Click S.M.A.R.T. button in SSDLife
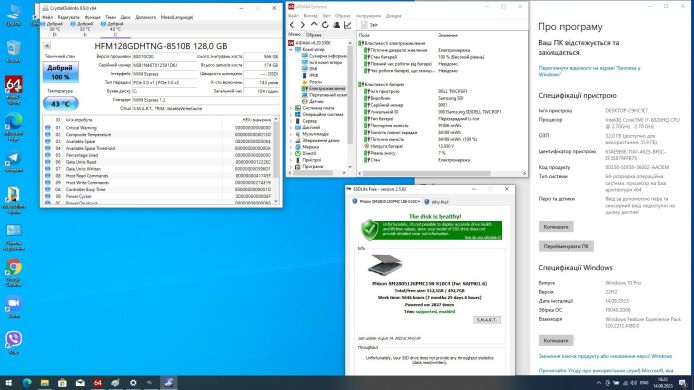The width and height of the screenshot is (694, 390). coord(487,320)
